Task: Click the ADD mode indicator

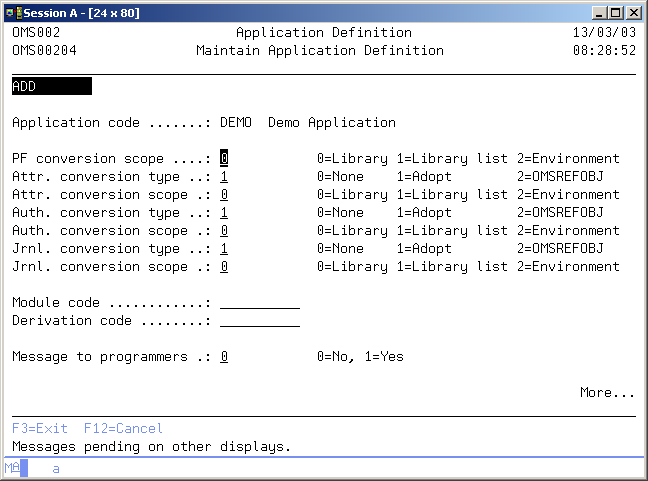Action: click(x=51, y=87)
